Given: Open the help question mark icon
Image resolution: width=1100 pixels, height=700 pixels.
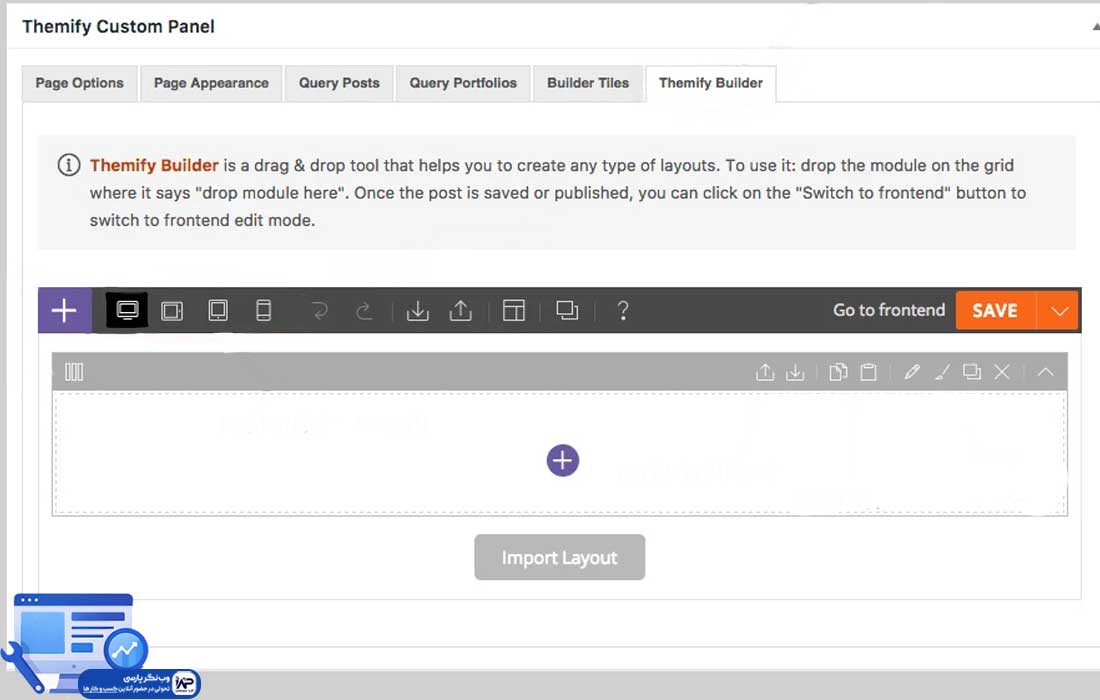Looking at the screenshot, I should (x=622, y=310).
